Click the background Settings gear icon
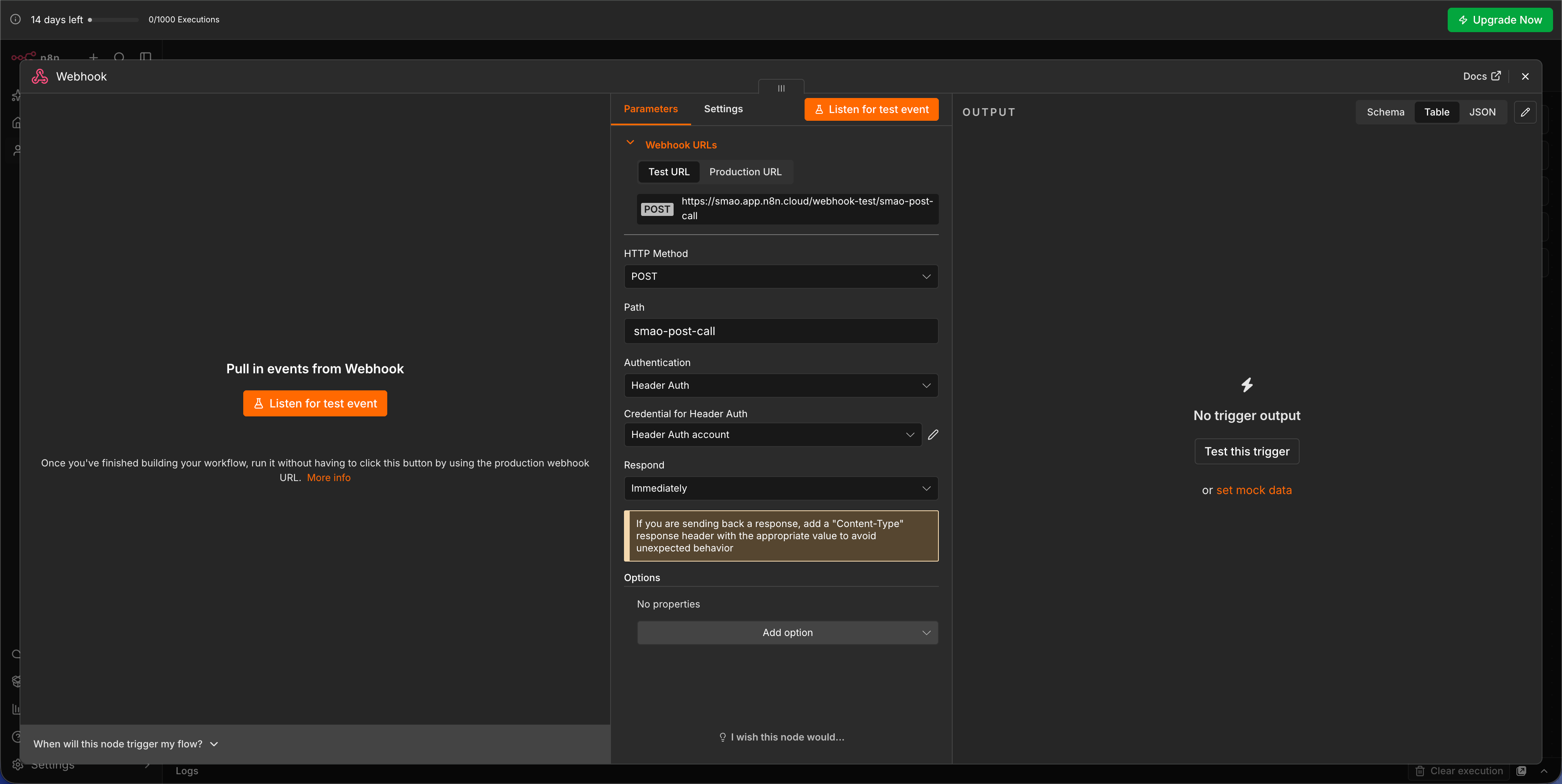Screen dimensions: 1562x784 [x=17, y=764]
